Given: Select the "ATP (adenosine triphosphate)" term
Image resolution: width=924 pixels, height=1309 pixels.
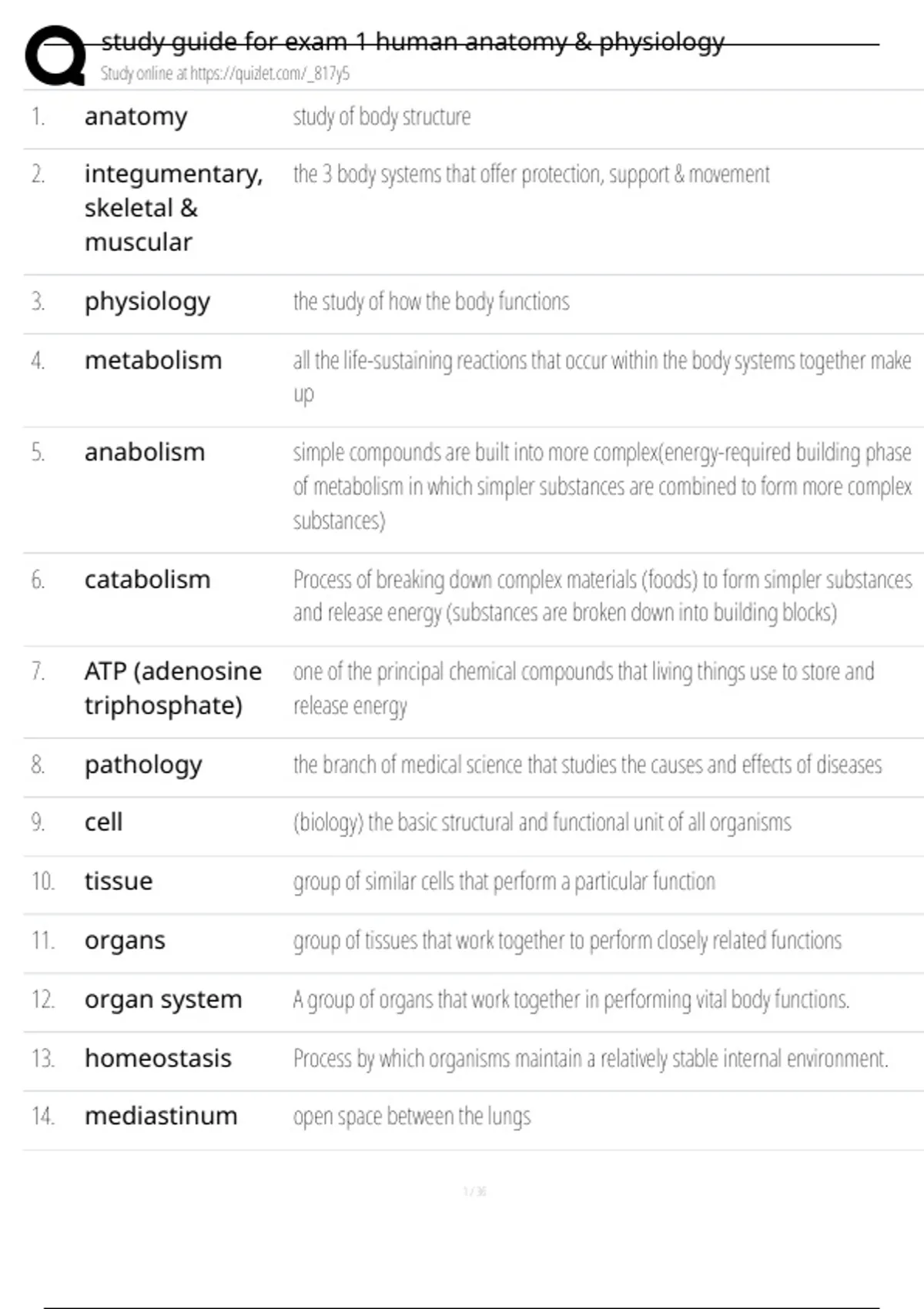Looking at the screenshot, I should pos(173,688).
